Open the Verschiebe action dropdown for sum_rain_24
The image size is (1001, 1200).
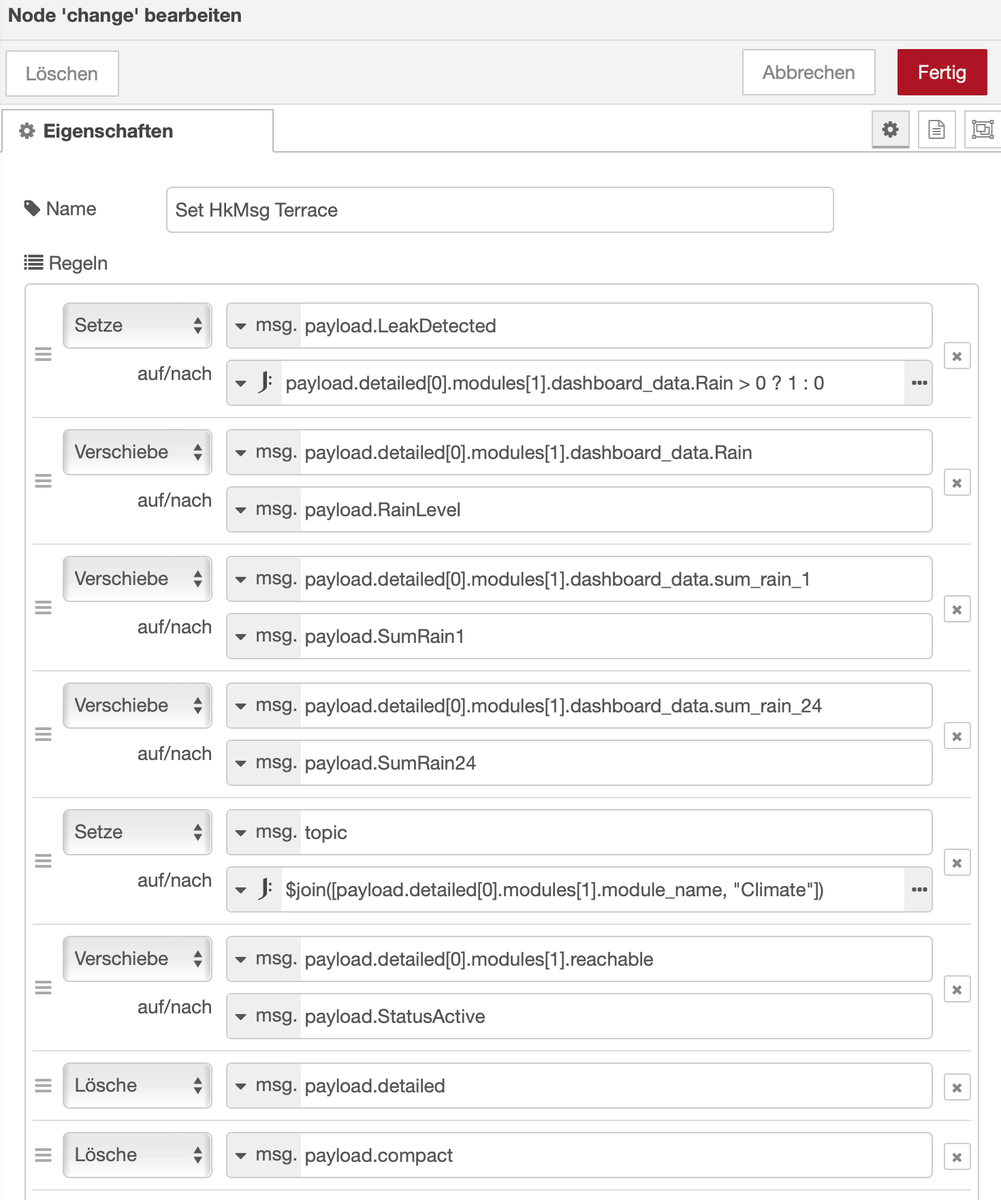(x=137, y=706)
